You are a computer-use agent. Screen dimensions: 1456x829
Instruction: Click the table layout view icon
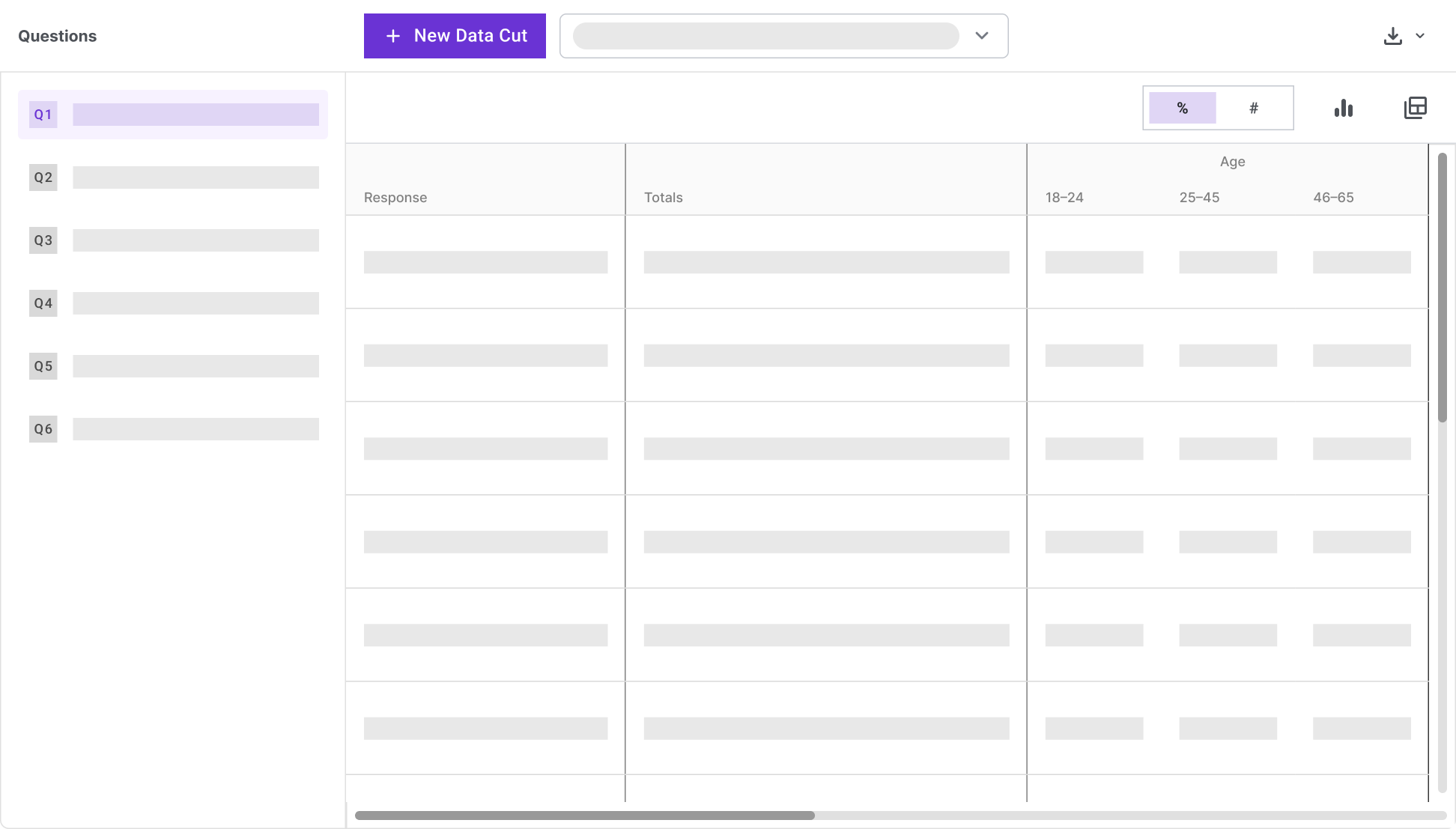(x=1415, y=109)
